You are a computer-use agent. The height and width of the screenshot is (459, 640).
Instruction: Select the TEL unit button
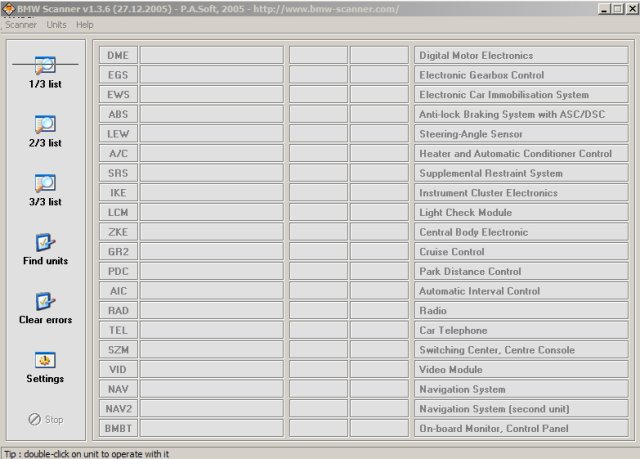pyautogui.click(x=118, y=330)
